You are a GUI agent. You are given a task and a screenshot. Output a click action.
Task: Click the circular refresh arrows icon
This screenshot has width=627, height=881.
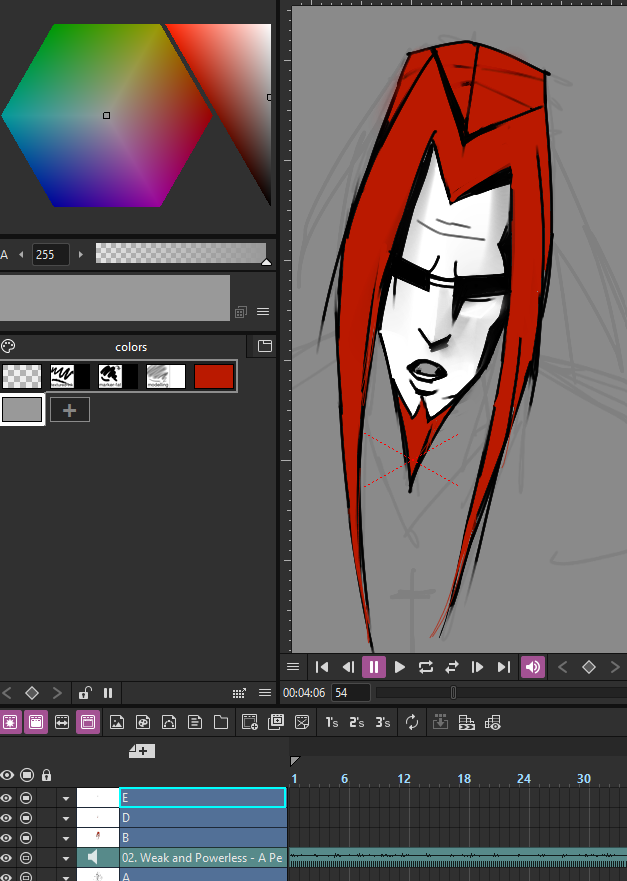coord(412,723)
